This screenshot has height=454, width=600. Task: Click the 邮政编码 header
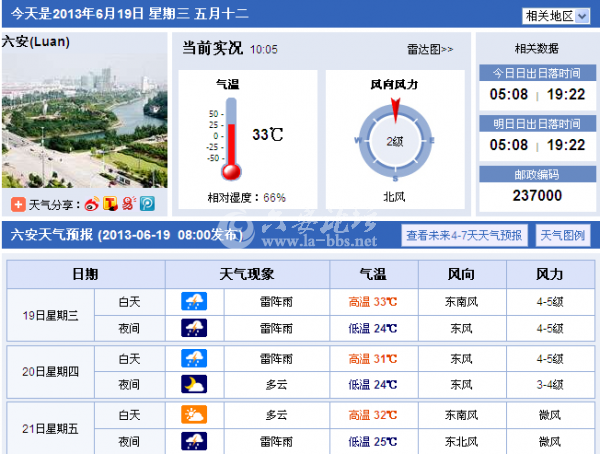click(x=537, y=175)
